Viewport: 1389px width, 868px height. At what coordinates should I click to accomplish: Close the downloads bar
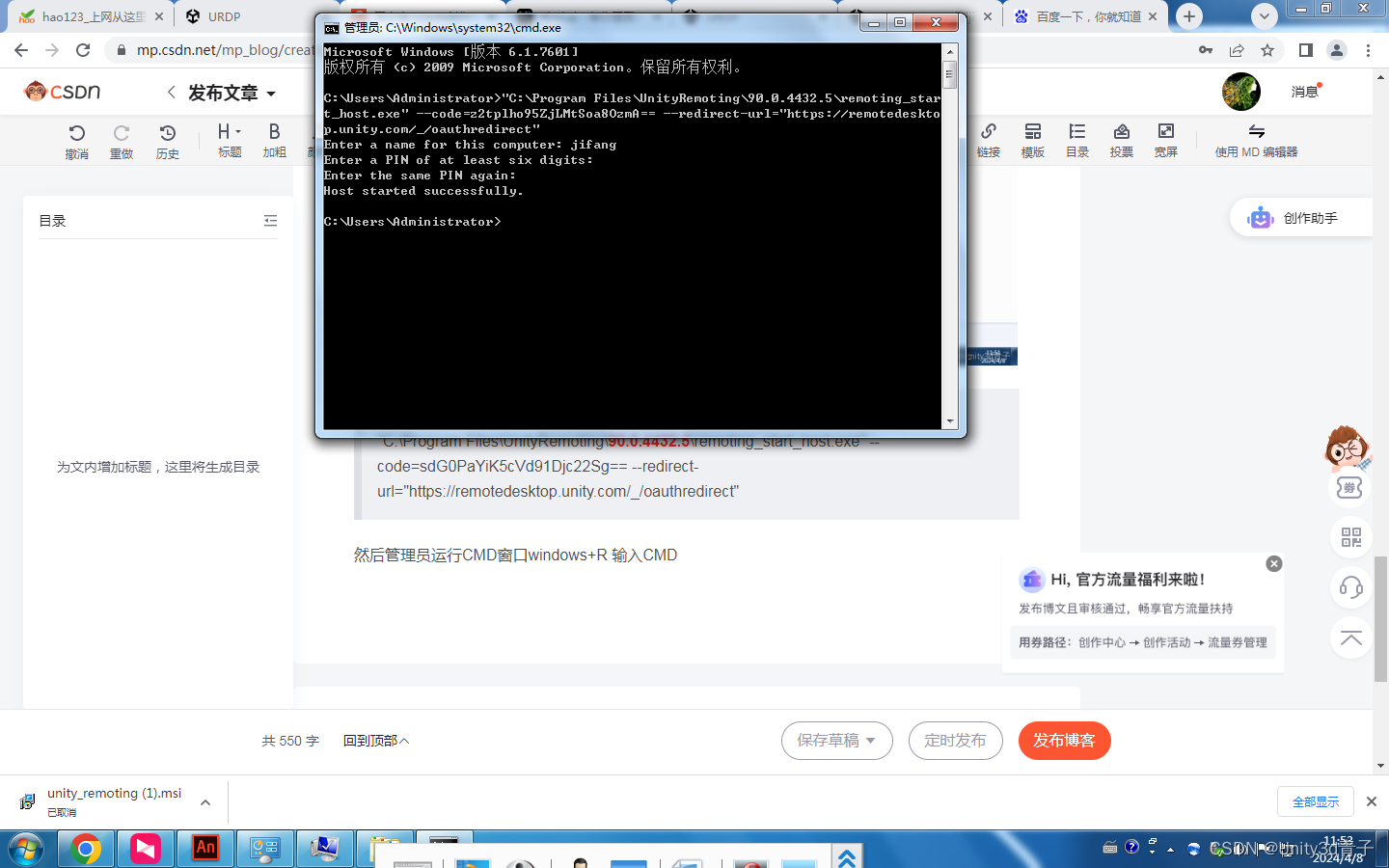pyautogui.click(x=1372, y=801)
